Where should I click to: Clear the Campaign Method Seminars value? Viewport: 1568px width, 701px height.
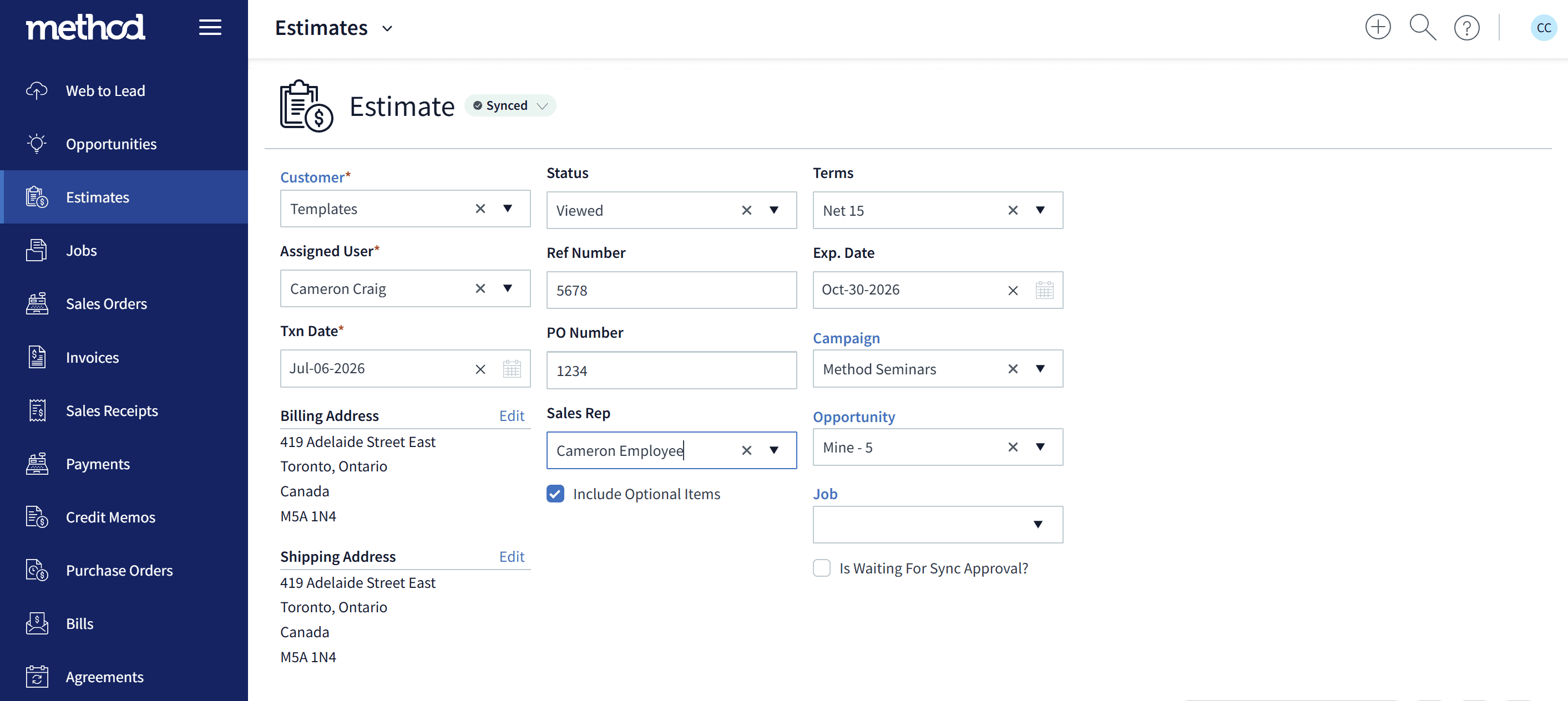[x=1013, y=369]
